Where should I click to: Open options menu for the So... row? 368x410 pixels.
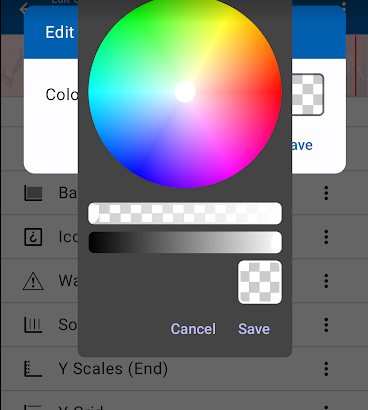[x=326, y=325]
